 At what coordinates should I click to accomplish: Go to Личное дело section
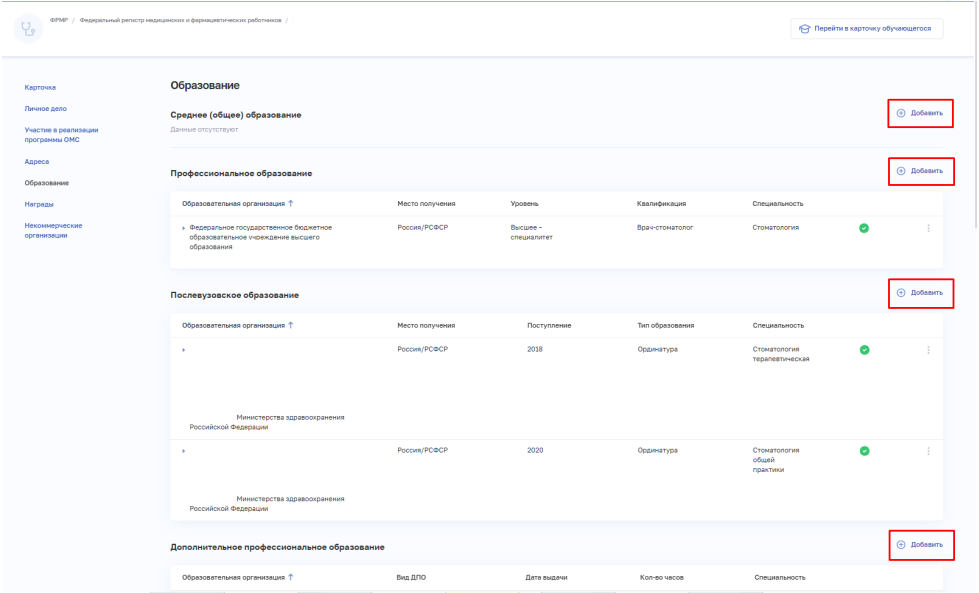pyautogui.click(x=46, y=109)
